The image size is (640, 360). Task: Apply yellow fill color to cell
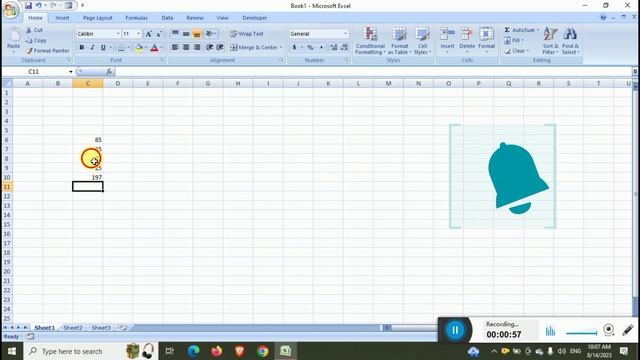click(139, 48)
